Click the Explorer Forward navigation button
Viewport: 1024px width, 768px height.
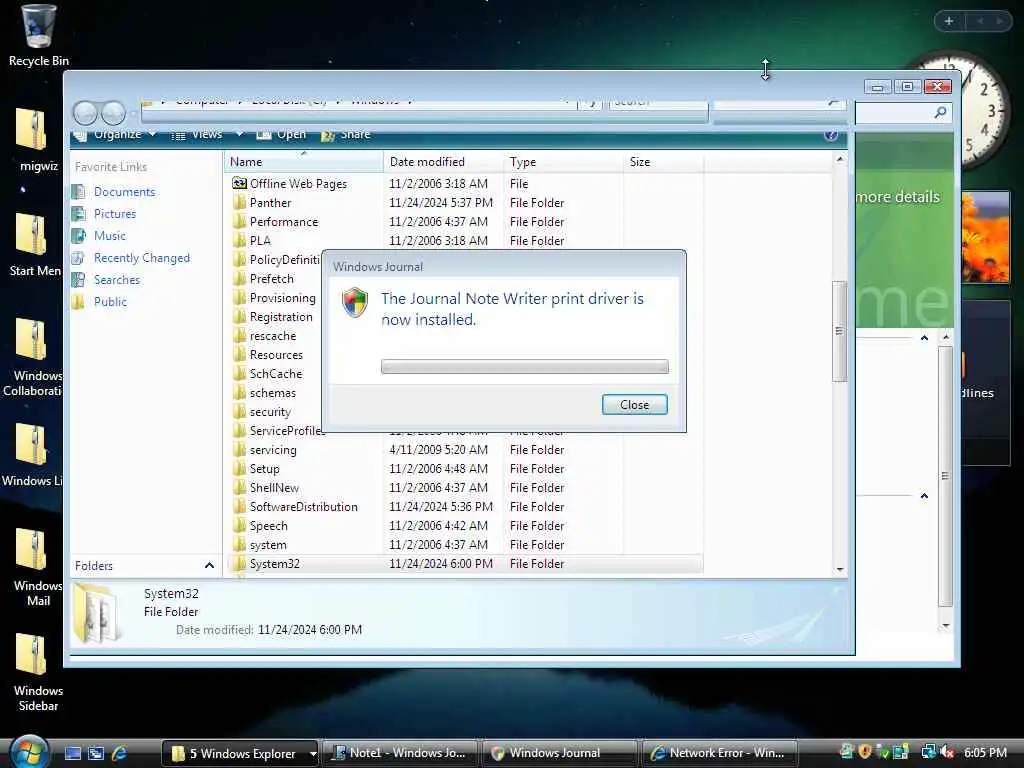[114, 113]
